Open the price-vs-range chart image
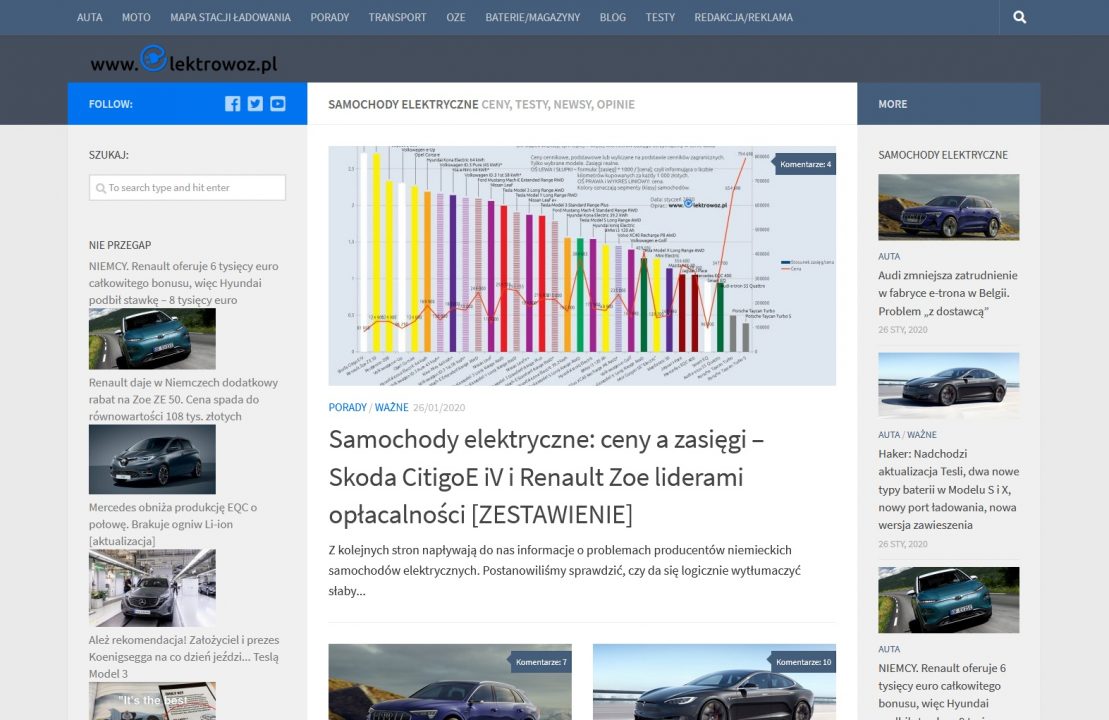The height and width of the screenshot is (720, 1109). [x=582, y=266]
